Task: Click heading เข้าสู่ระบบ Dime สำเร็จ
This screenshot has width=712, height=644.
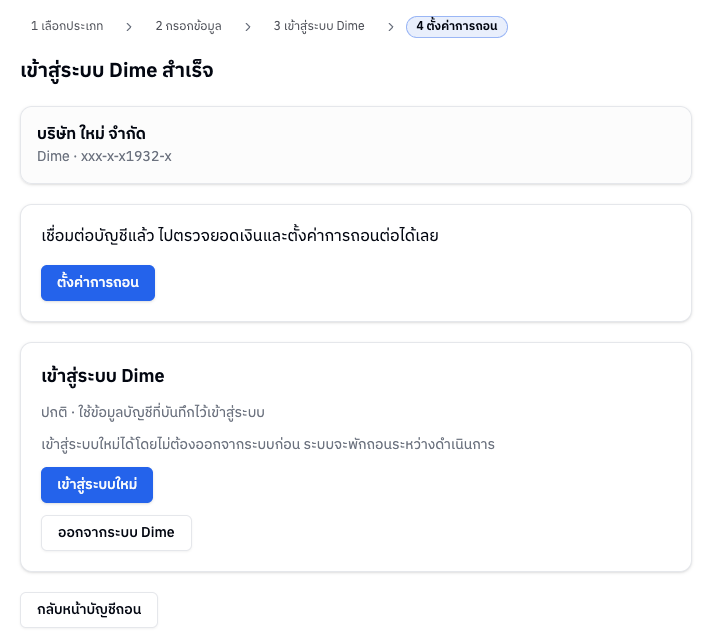Action: (x=117, y=71)
